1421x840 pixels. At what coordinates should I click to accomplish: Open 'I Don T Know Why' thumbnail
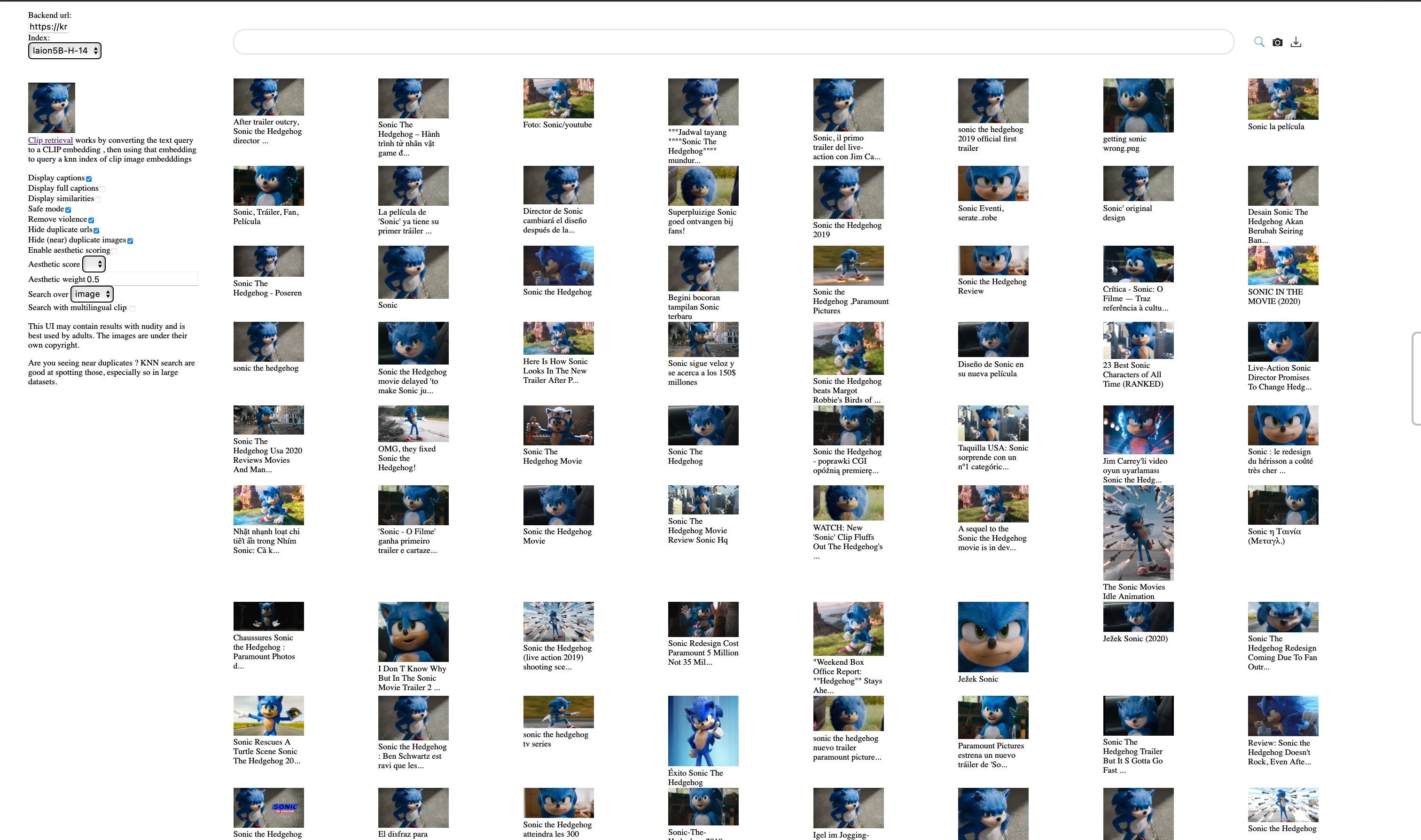point(413,632)
